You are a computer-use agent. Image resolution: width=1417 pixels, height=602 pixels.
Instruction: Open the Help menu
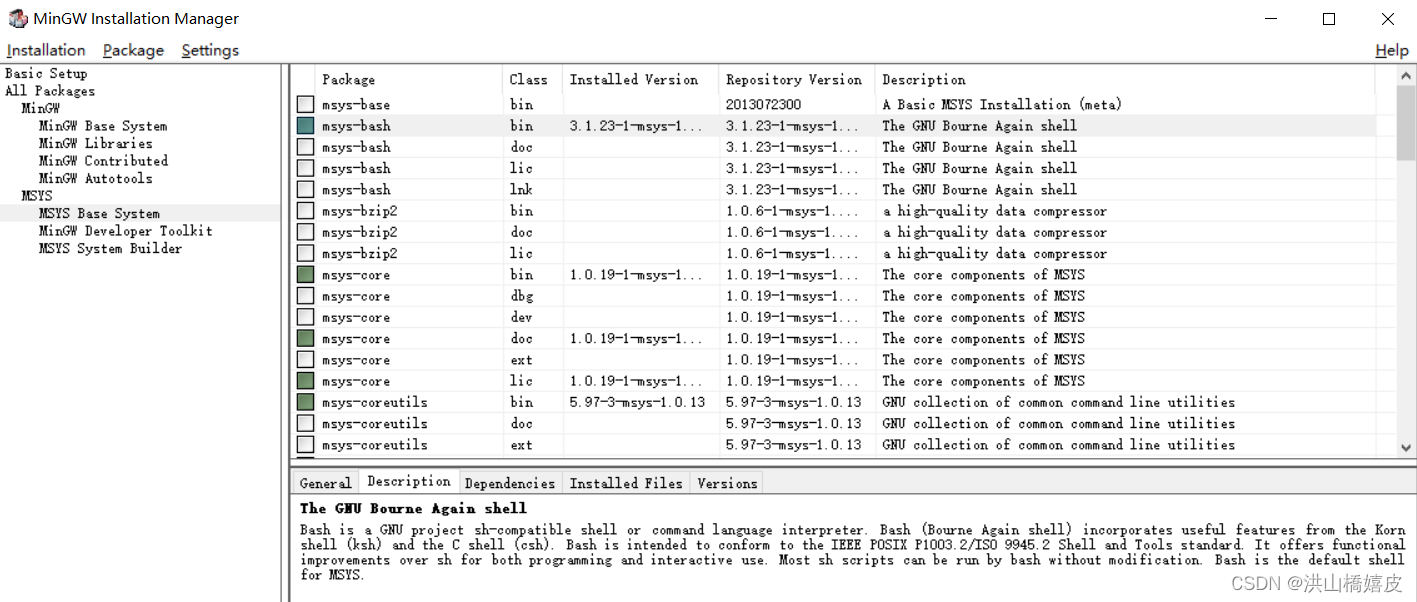click(1392, 50)
